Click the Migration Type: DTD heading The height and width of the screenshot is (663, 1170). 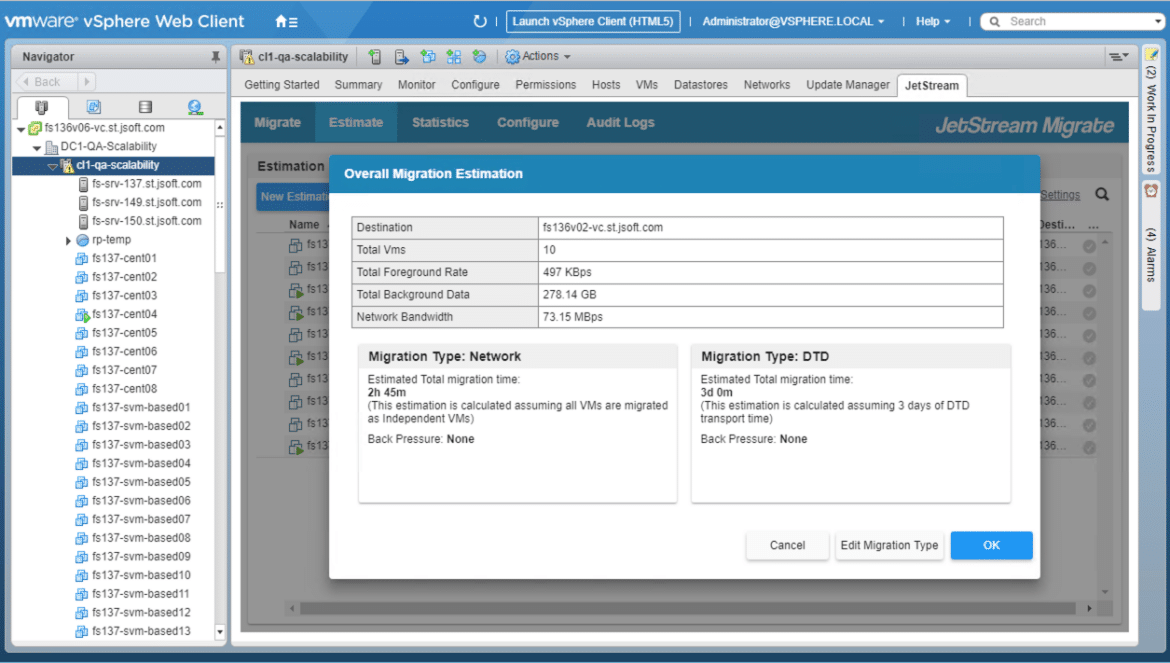pyautogui.click(x=765, y=356)
